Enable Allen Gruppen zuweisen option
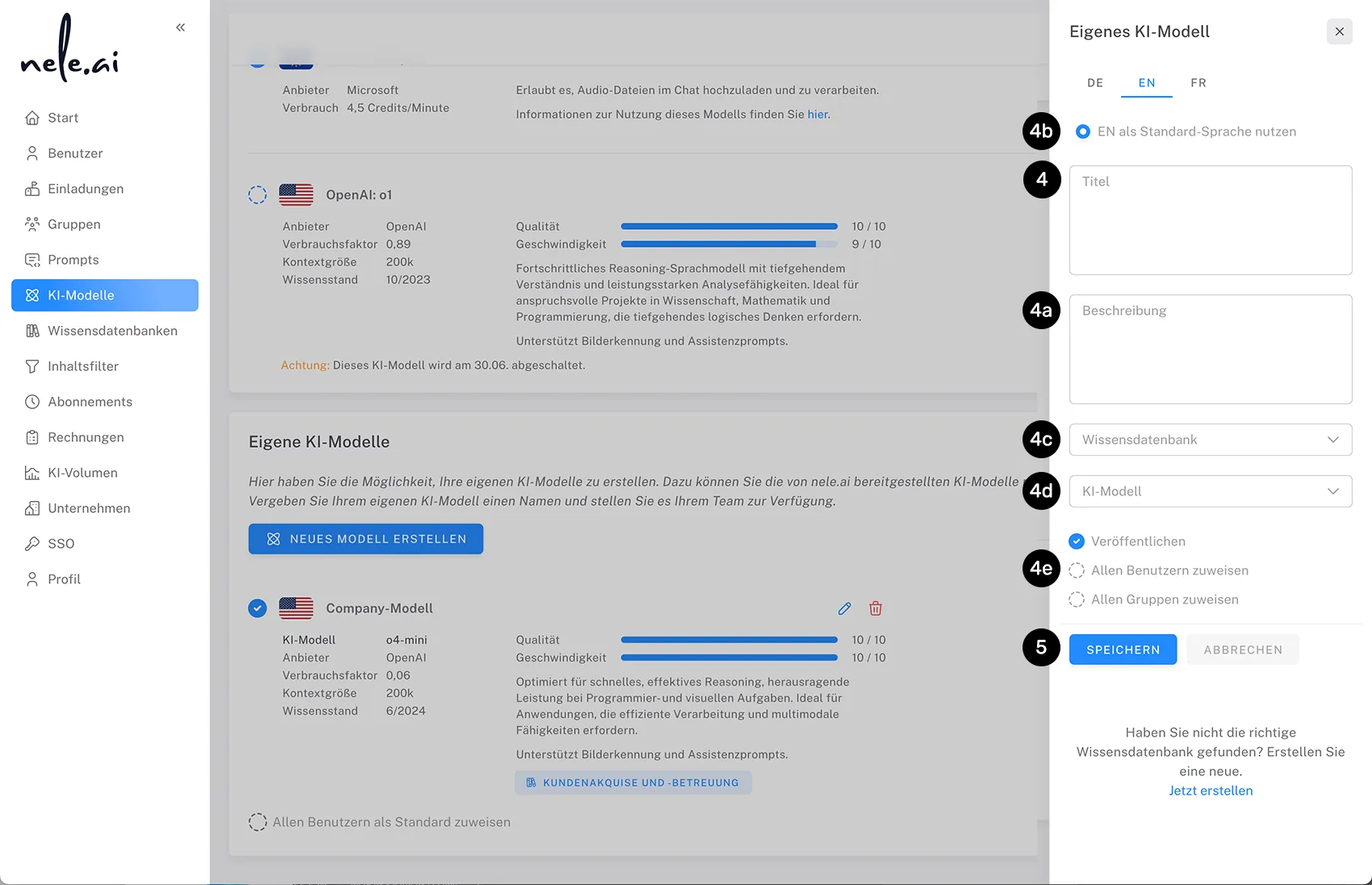Screen dimensions: 1372x885 click(x=1077, y=599)
